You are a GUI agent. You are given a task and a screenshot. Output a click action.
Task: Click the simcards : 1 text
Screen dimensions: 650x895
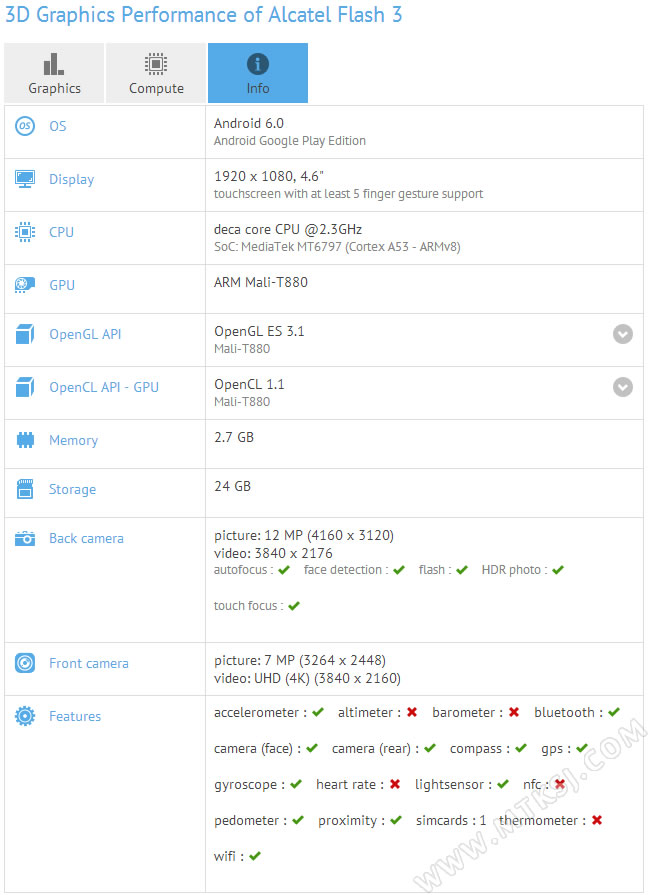[451, 820]
